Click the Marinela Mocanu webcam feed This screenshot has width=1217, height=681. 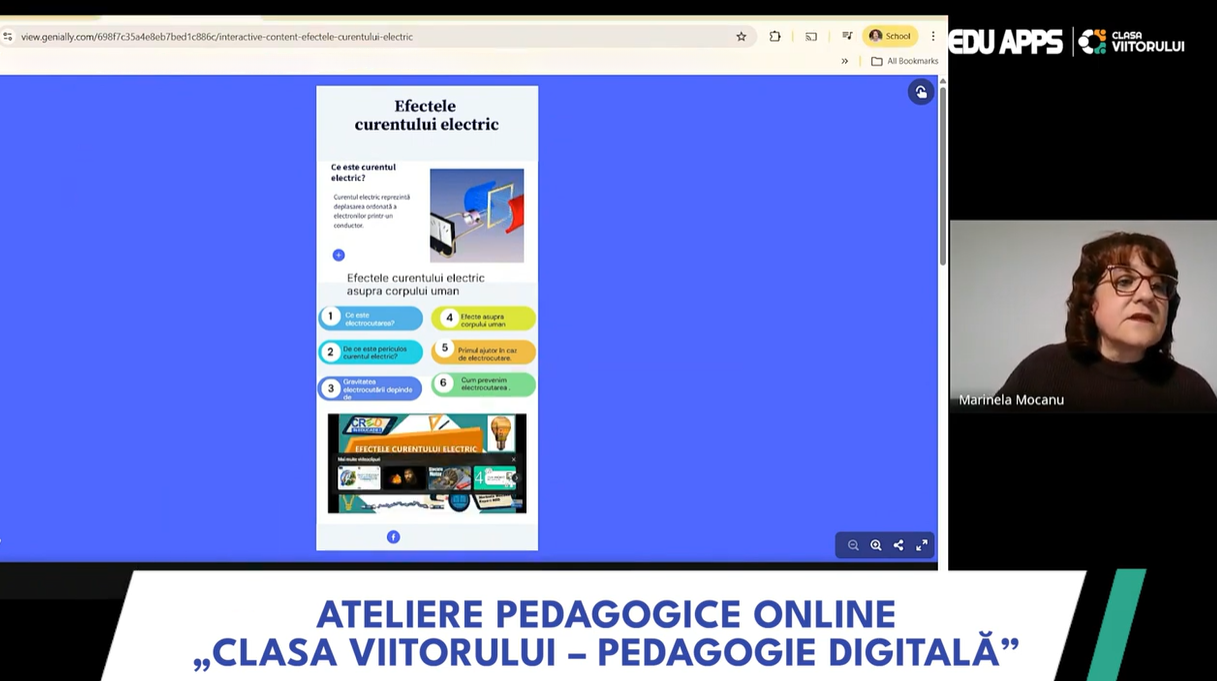click(x=1083, y=316)
